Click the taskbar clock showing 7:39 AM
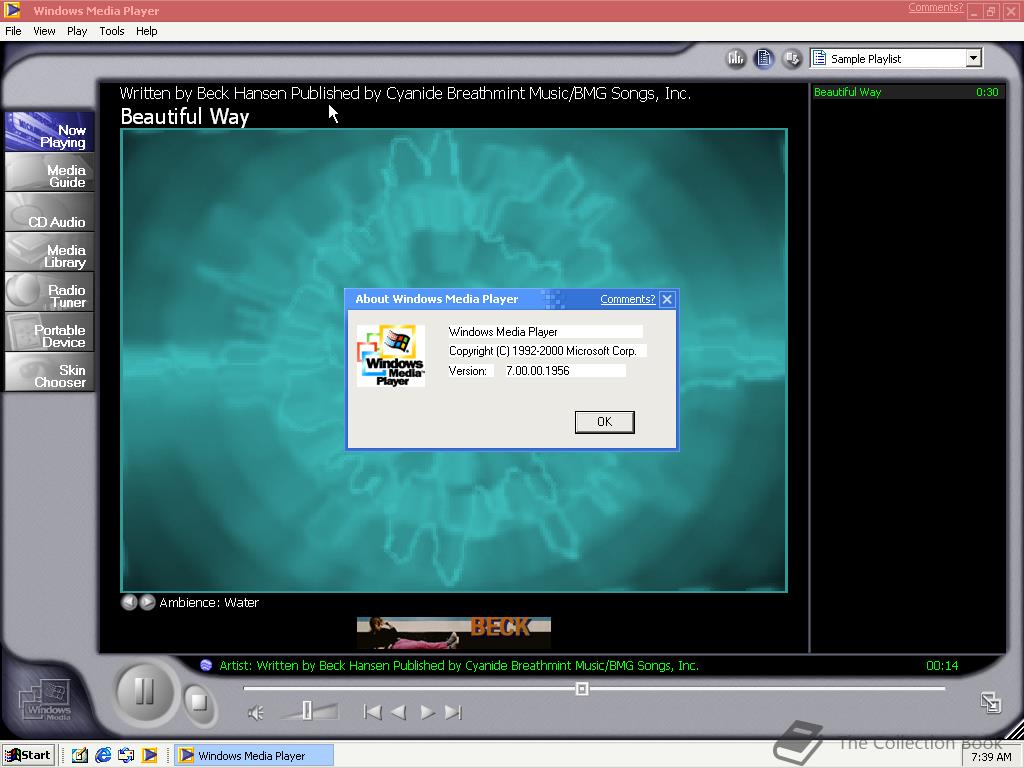The width and height of the screenshot is (1024, 768). tap(991, 757)
